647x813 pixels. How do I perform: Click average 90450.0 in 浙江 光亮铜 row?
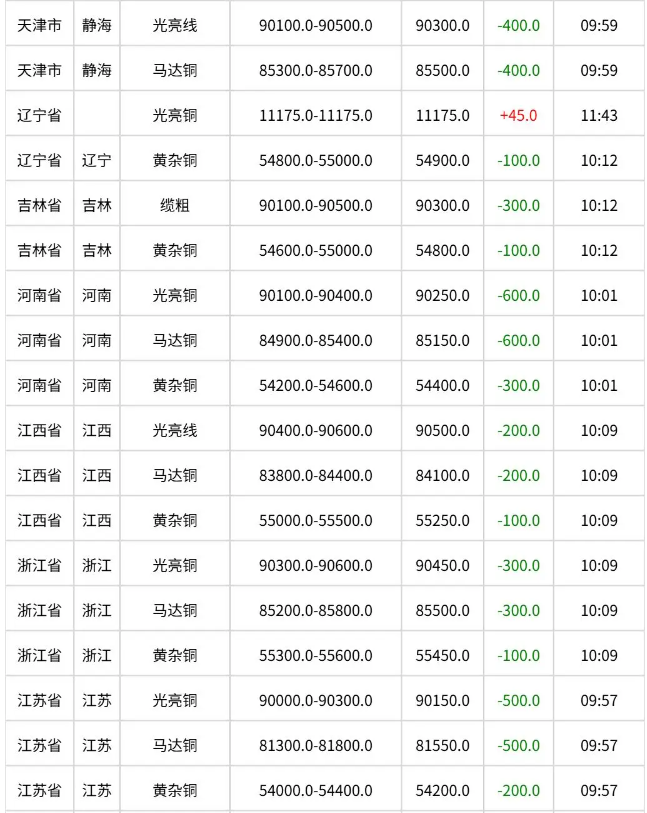click(x=442, y=566)
